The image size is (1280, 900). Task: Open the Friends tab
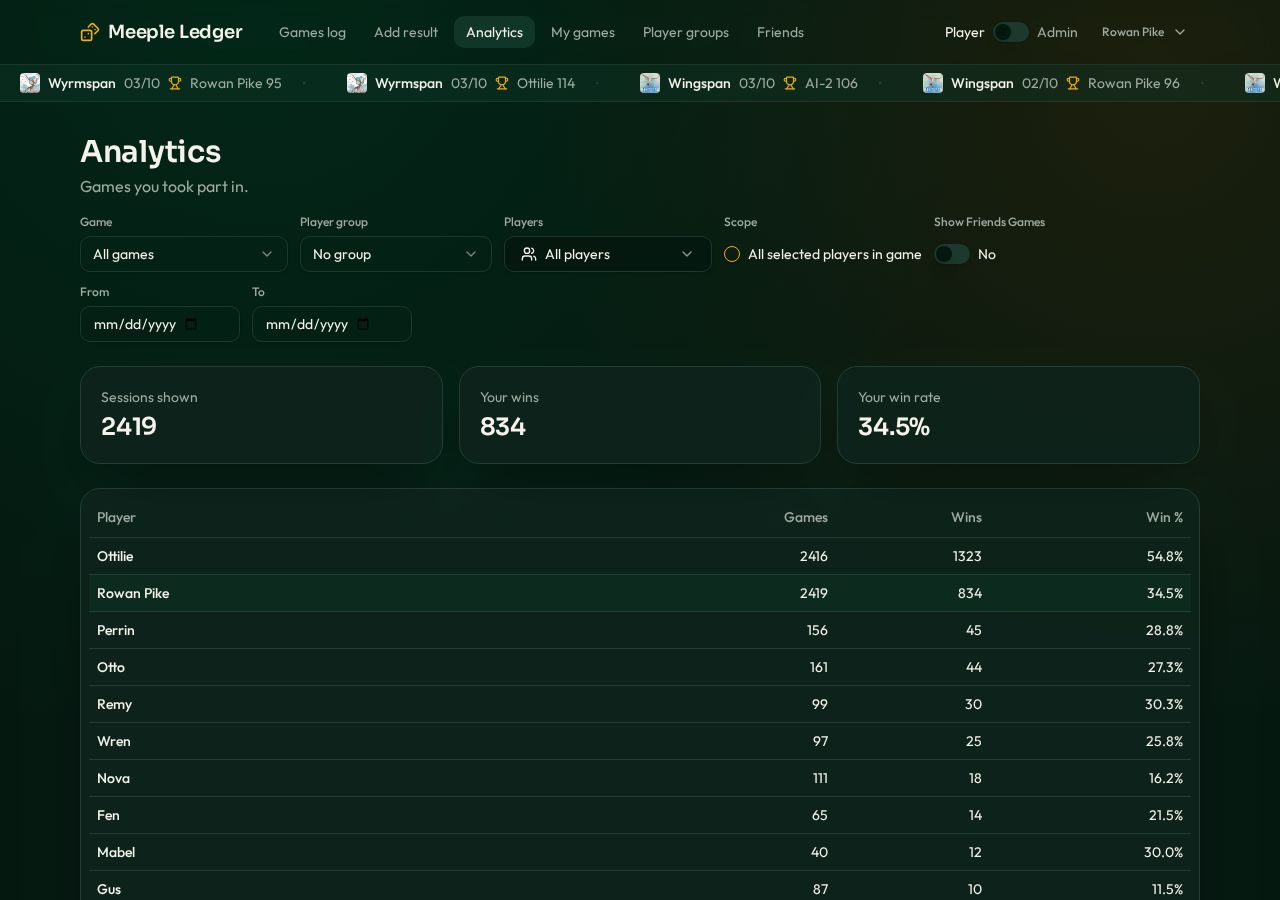[780, 32]
